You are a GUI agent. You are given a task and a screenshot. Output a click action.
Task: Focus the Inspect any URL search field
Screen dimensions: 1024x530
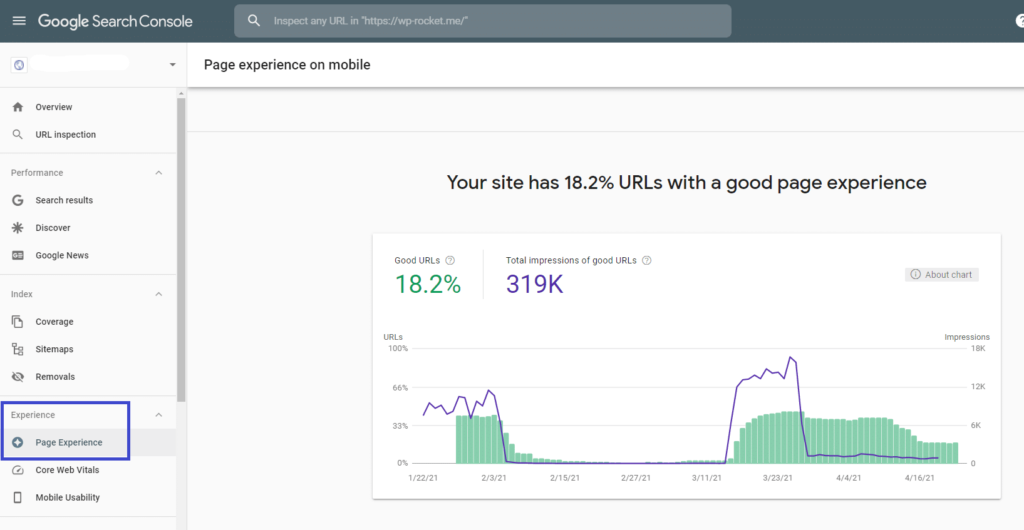483,21
